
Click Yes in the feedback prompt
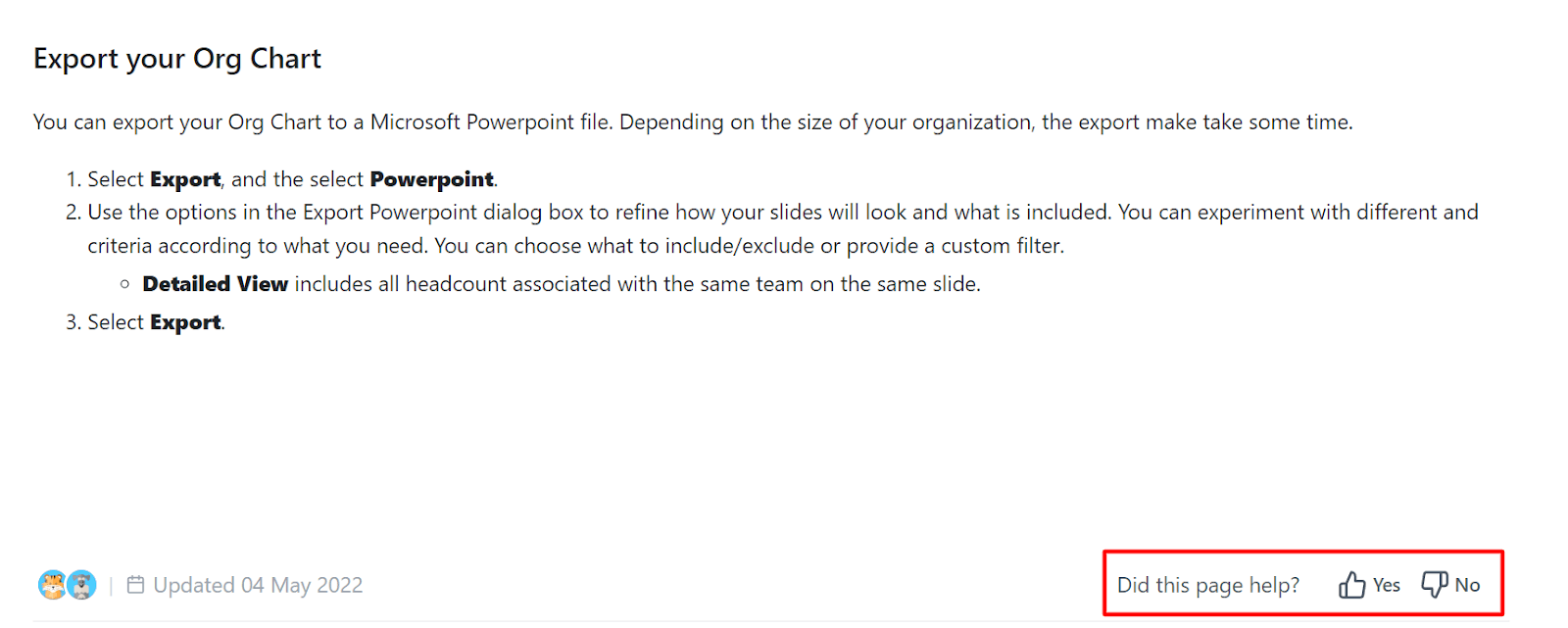pos(1387,585)
